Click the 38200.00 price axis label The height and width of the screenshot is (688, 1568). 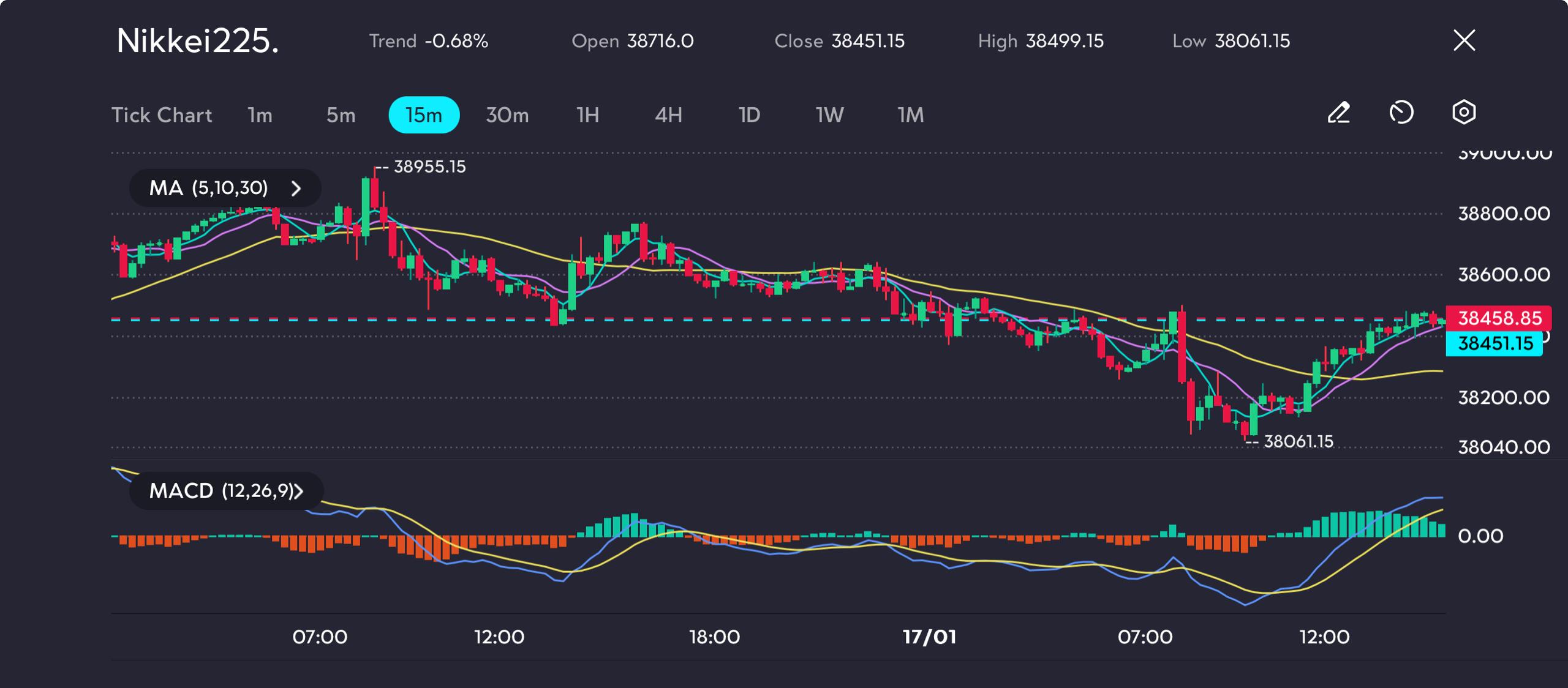(x=1504, y=398)
